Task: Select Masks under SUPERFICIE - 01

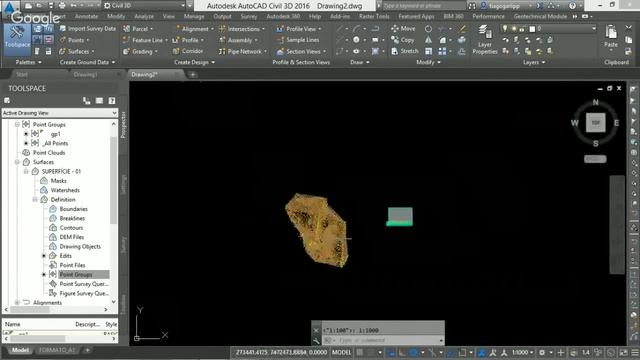Action: [58, 181]
